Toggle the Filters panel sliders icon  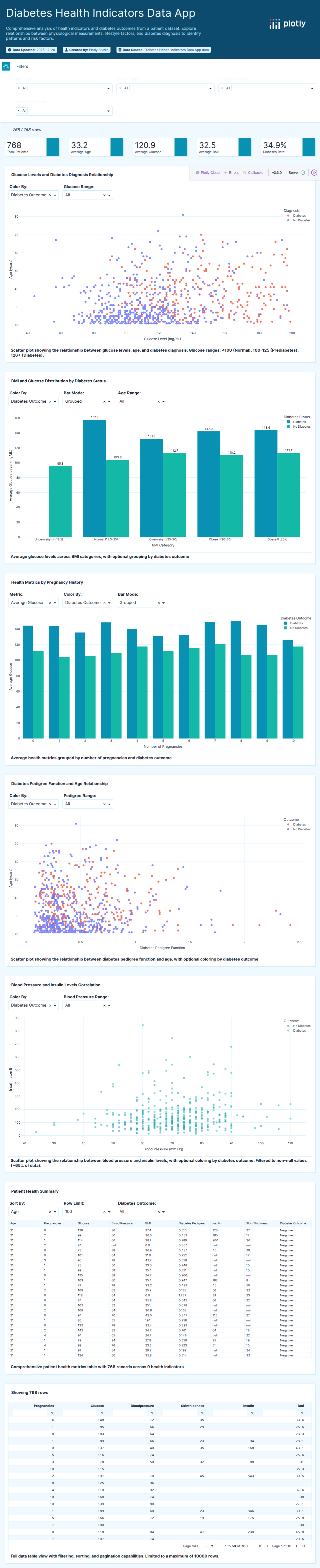(6, 66)
